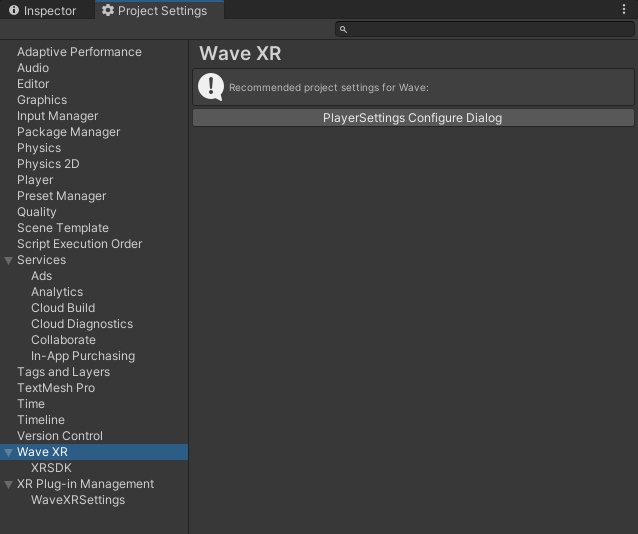Open Package Manager settings

68,132
